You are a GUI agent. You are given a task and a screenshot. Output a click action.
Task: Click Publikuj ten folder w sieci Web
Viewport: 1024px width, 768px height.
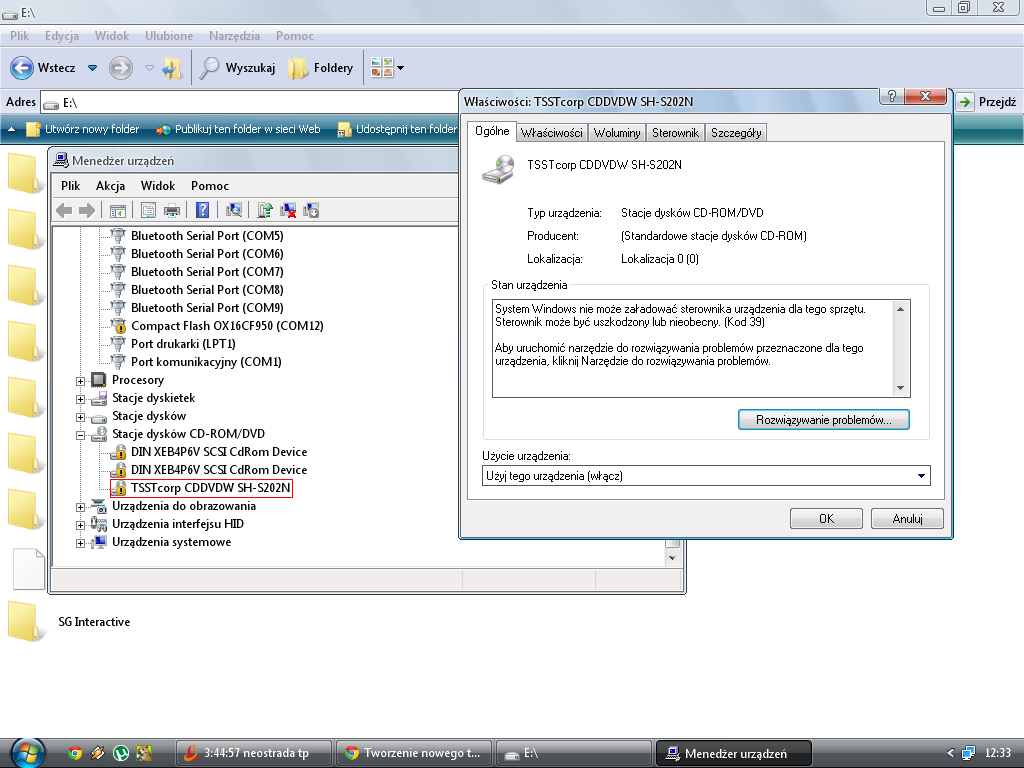(238, 129)
